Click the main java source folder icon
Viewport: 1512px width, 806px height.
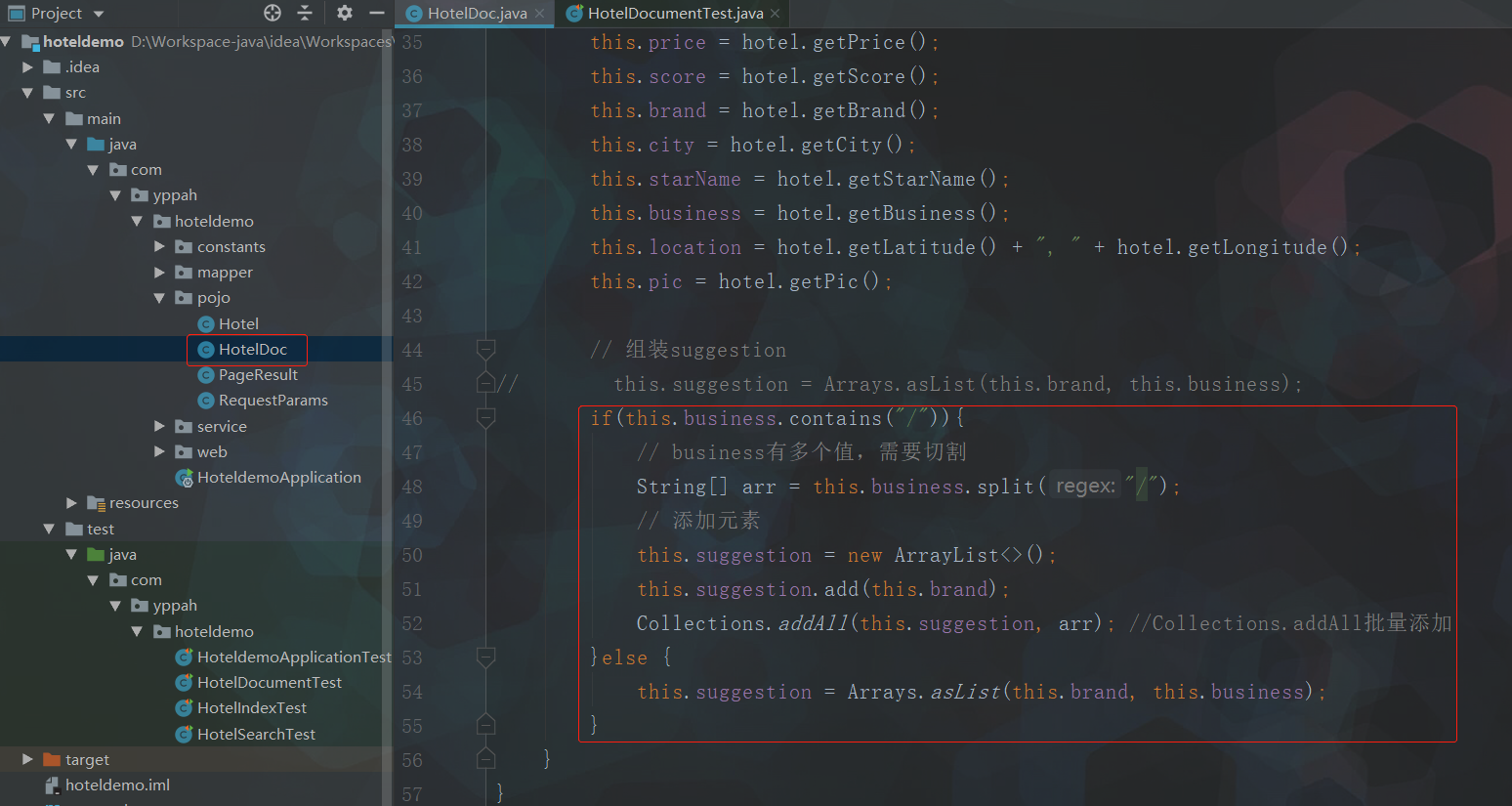96,145
